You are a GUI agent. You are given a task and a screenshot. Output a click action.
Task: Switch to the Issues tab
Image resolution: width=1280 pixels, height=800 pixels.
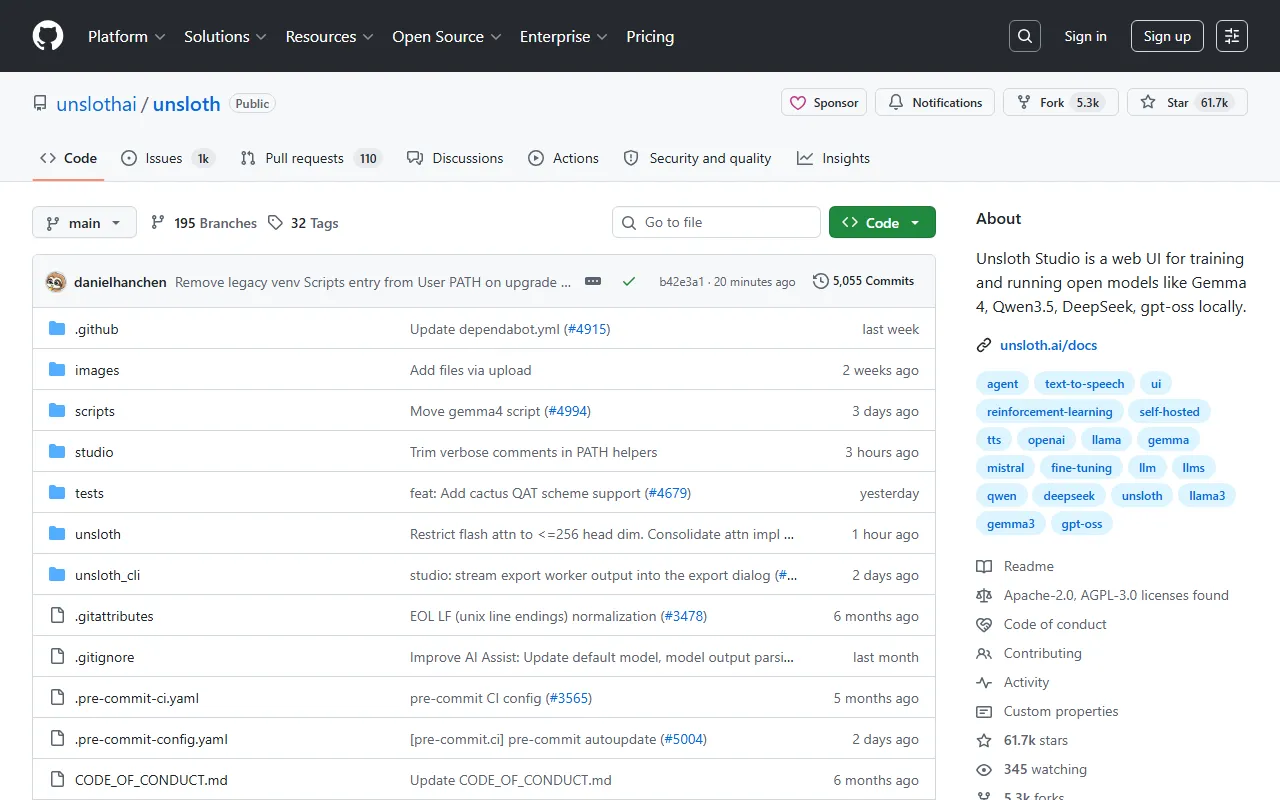pyautogui.click(x=166, y=158)
